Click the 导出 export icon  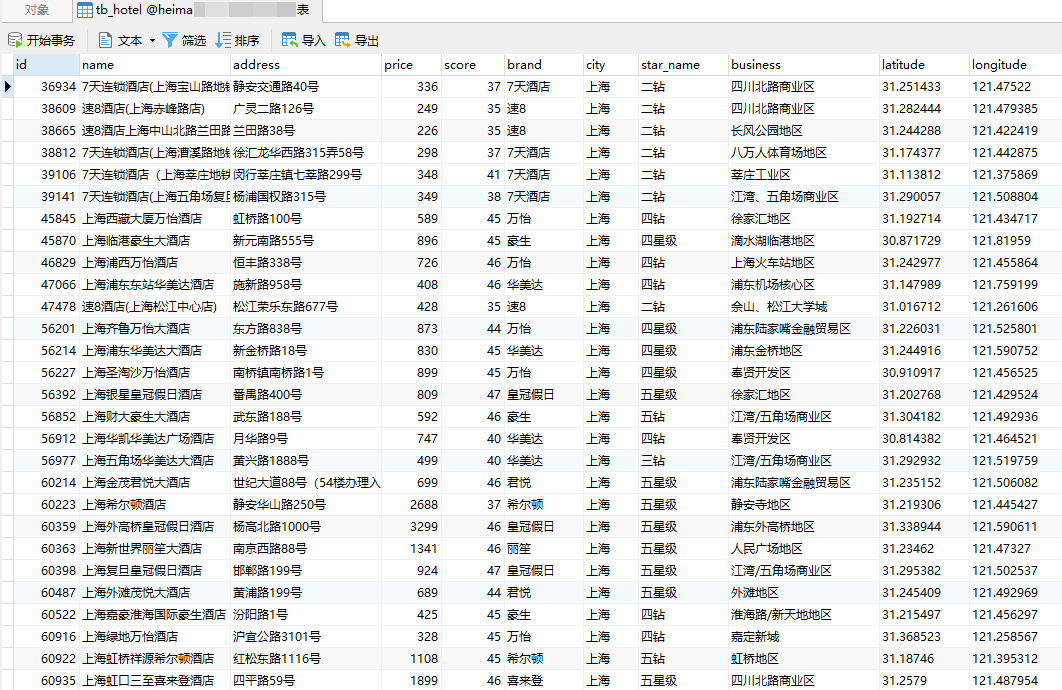click(x=343, y=41)
